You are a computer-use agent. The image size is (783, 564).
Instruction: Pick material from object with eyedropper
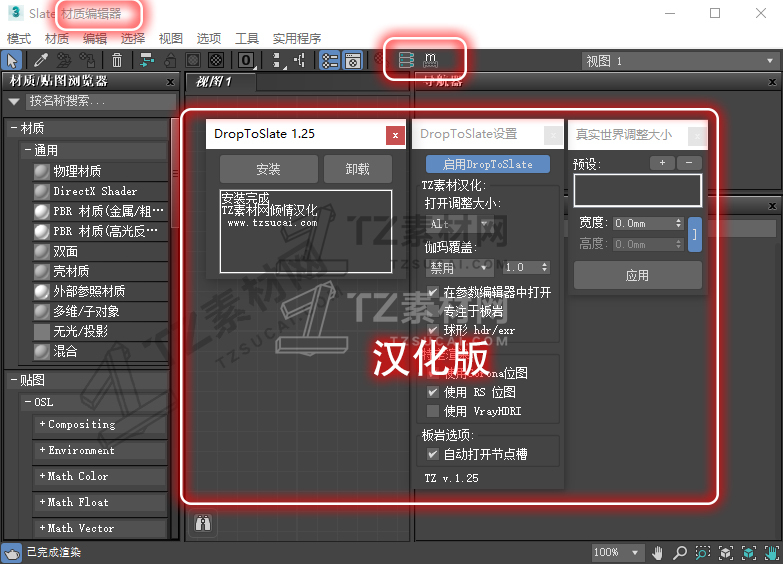tap(40, 60)
